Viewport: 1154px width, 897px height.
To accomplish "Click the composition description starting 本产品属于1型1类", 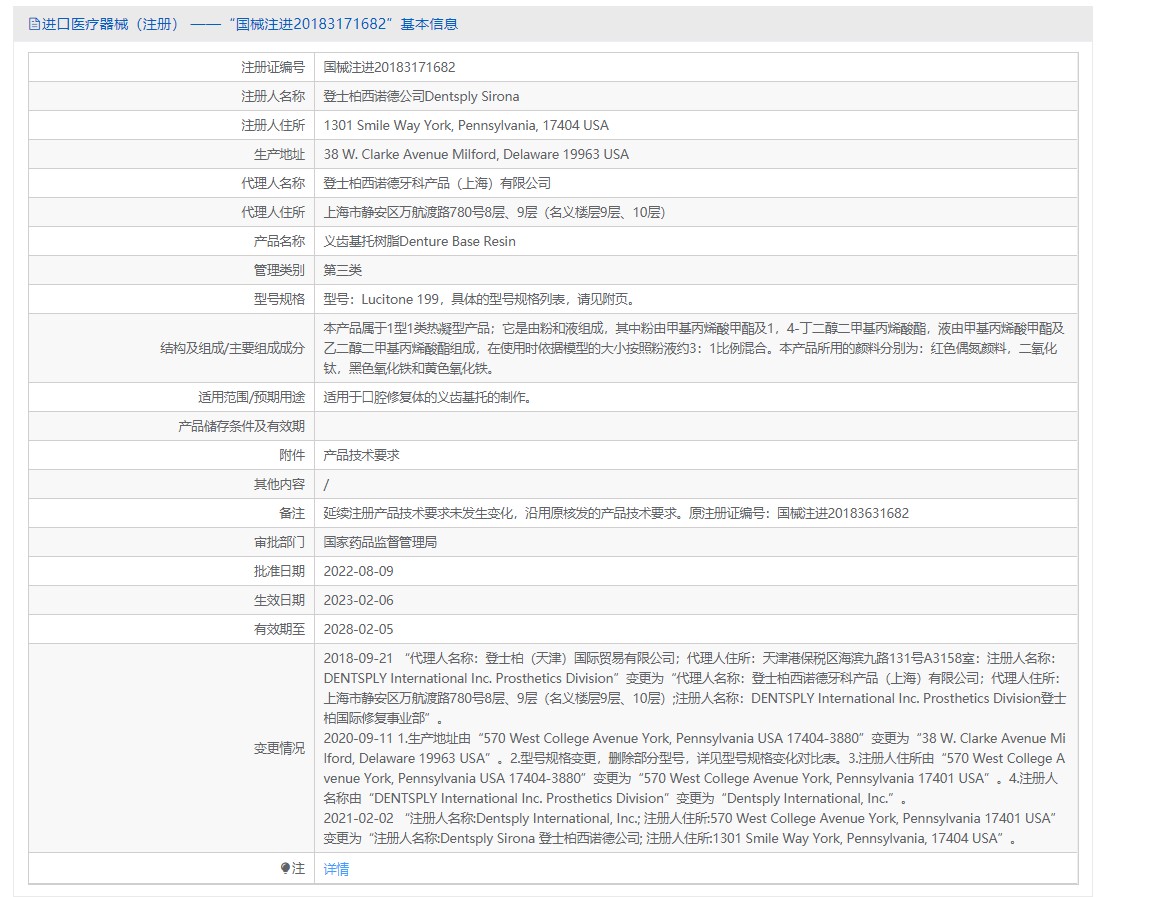I will tap(694, 348).
